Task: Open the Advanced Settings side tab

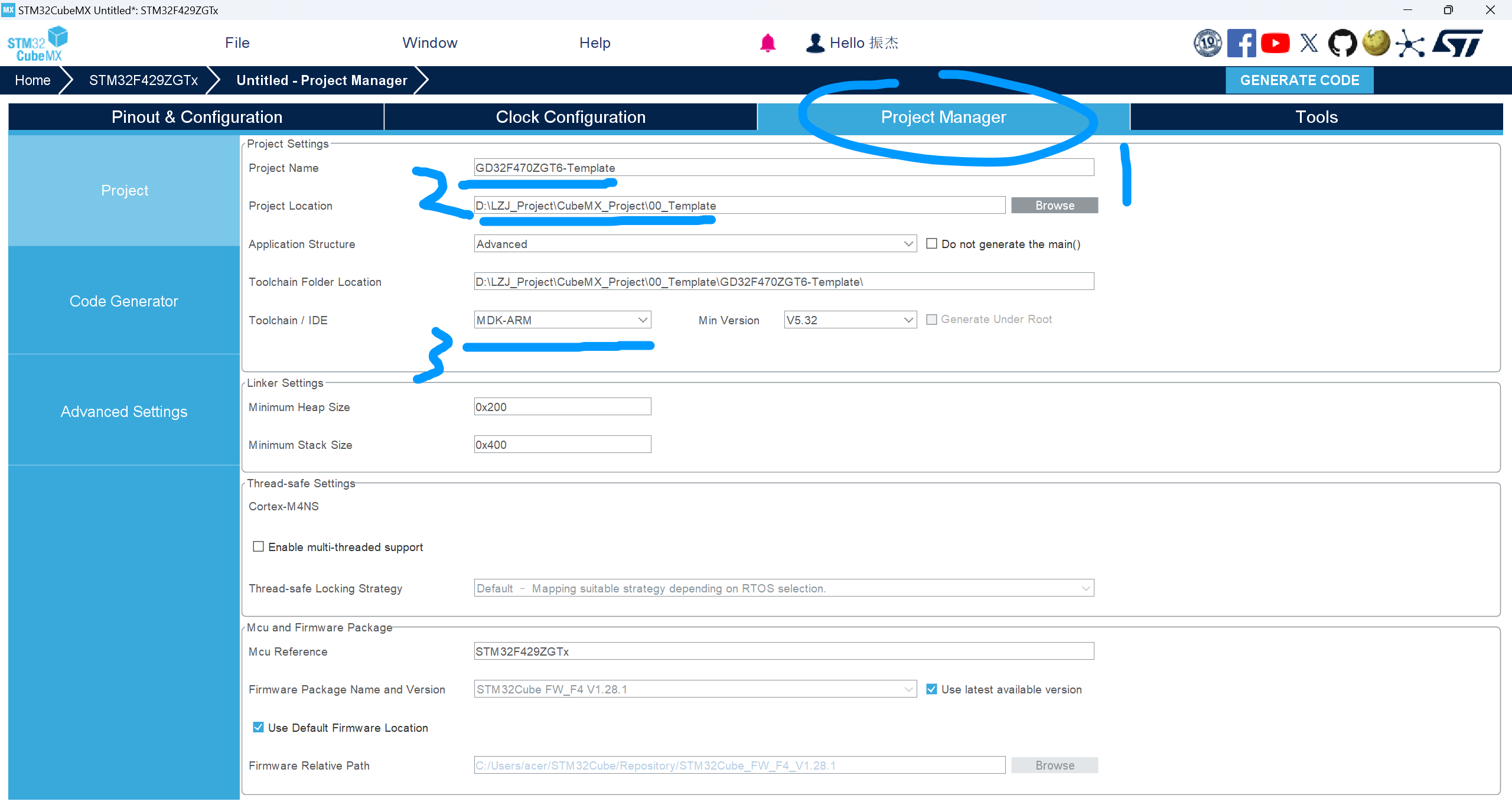Action: pos(124,412)
